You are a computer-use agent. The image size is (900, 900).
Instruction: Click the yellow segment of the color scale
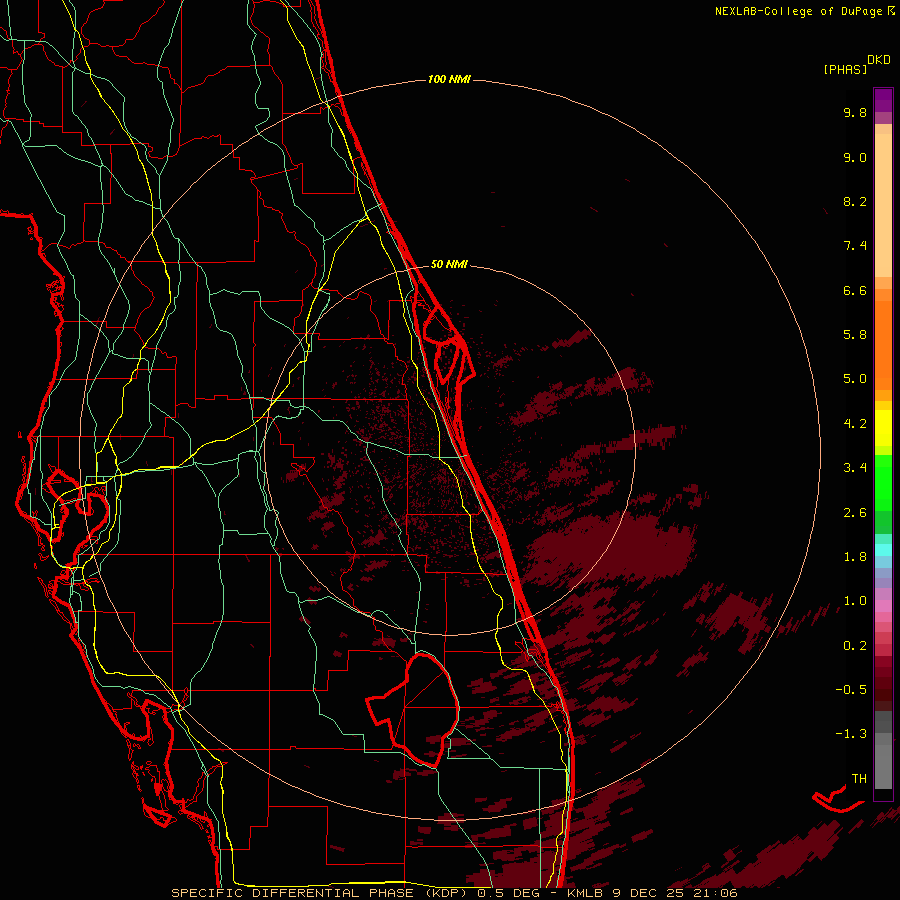(x=883, y=428)
